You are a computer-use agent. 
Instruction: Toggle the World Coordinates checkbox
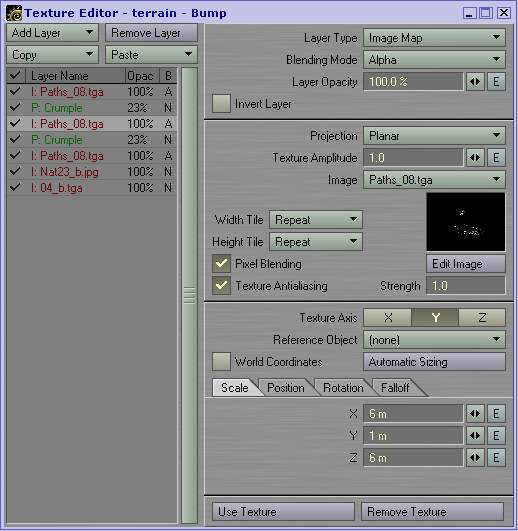tap(221, 362)
